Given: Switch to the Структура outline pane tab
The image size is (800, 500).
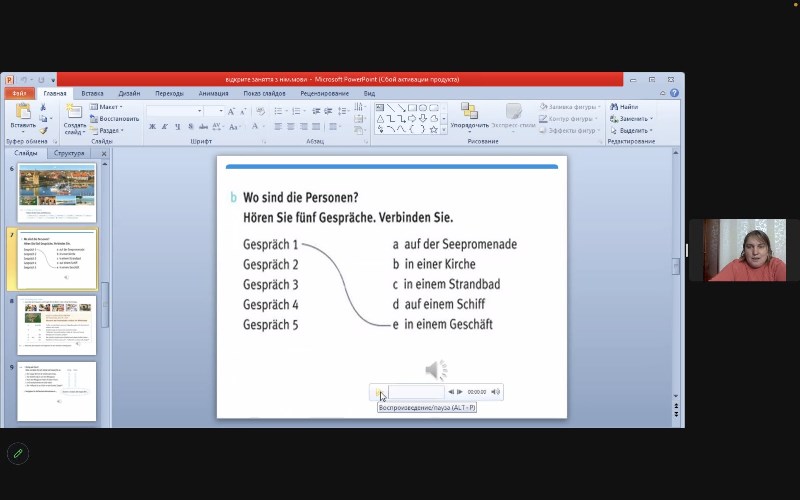Looking at the screenshot, I should click(69, 153).
